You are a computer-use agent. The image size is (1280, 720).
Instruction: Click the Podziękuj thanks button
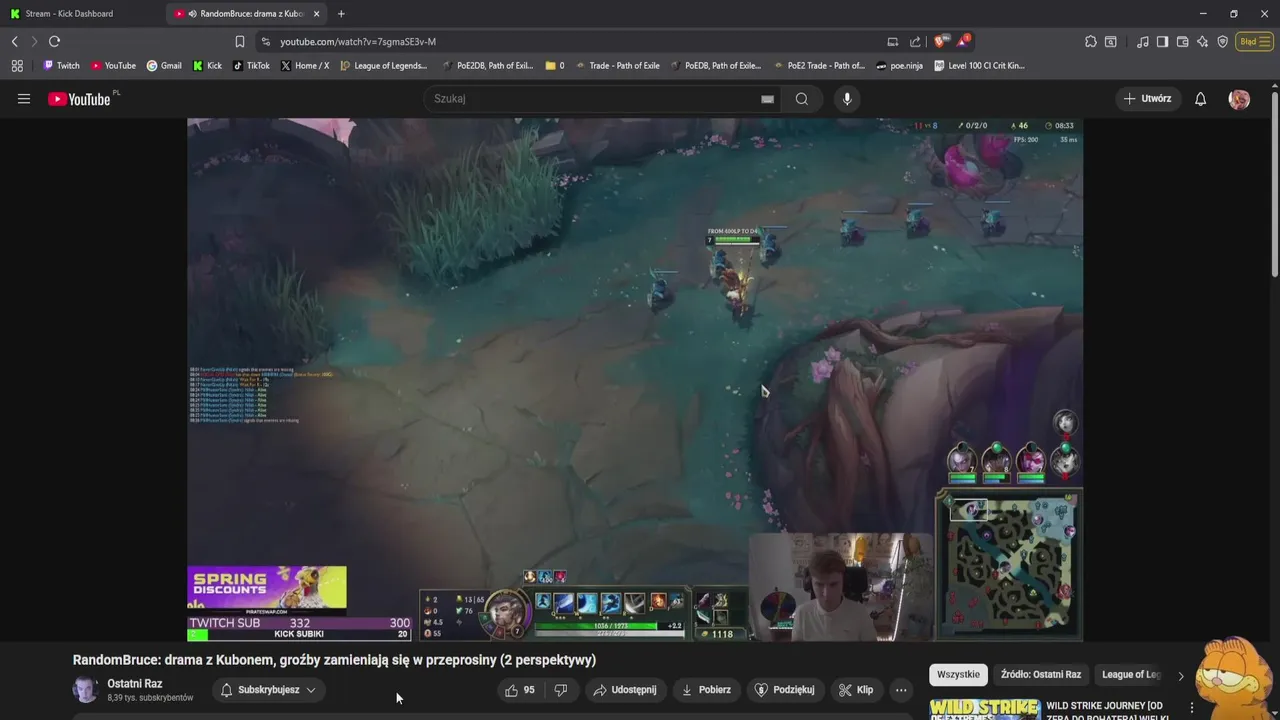point(785,690)
